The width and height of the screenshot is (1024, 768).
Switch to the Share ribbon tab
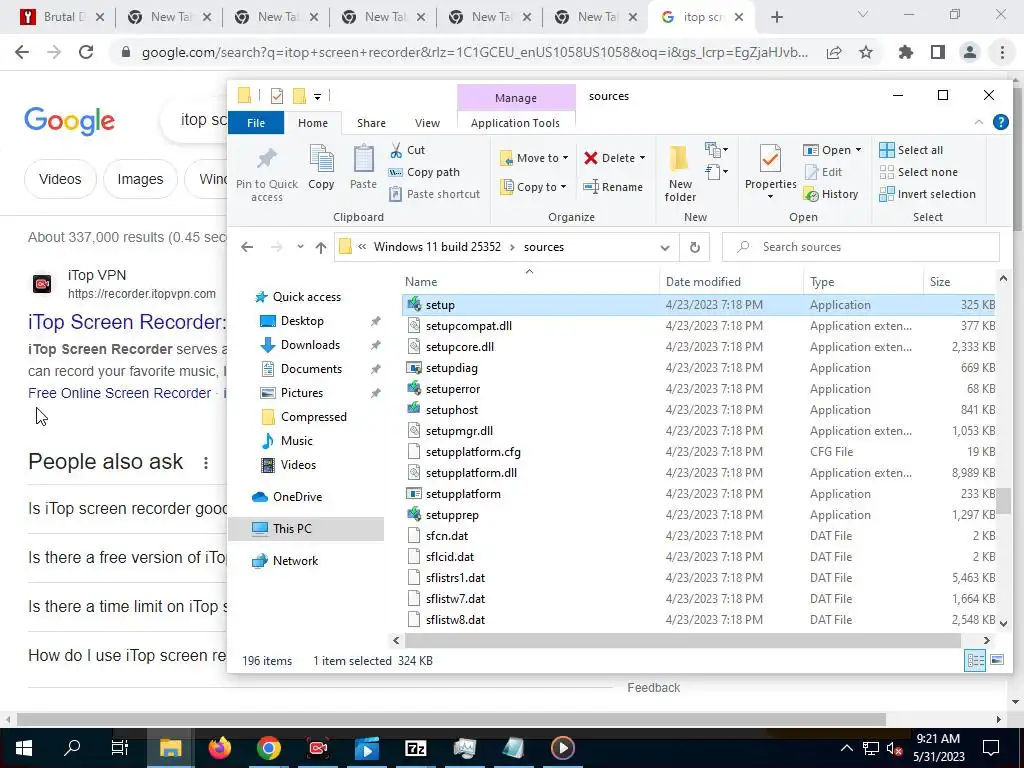pos(371,123)
